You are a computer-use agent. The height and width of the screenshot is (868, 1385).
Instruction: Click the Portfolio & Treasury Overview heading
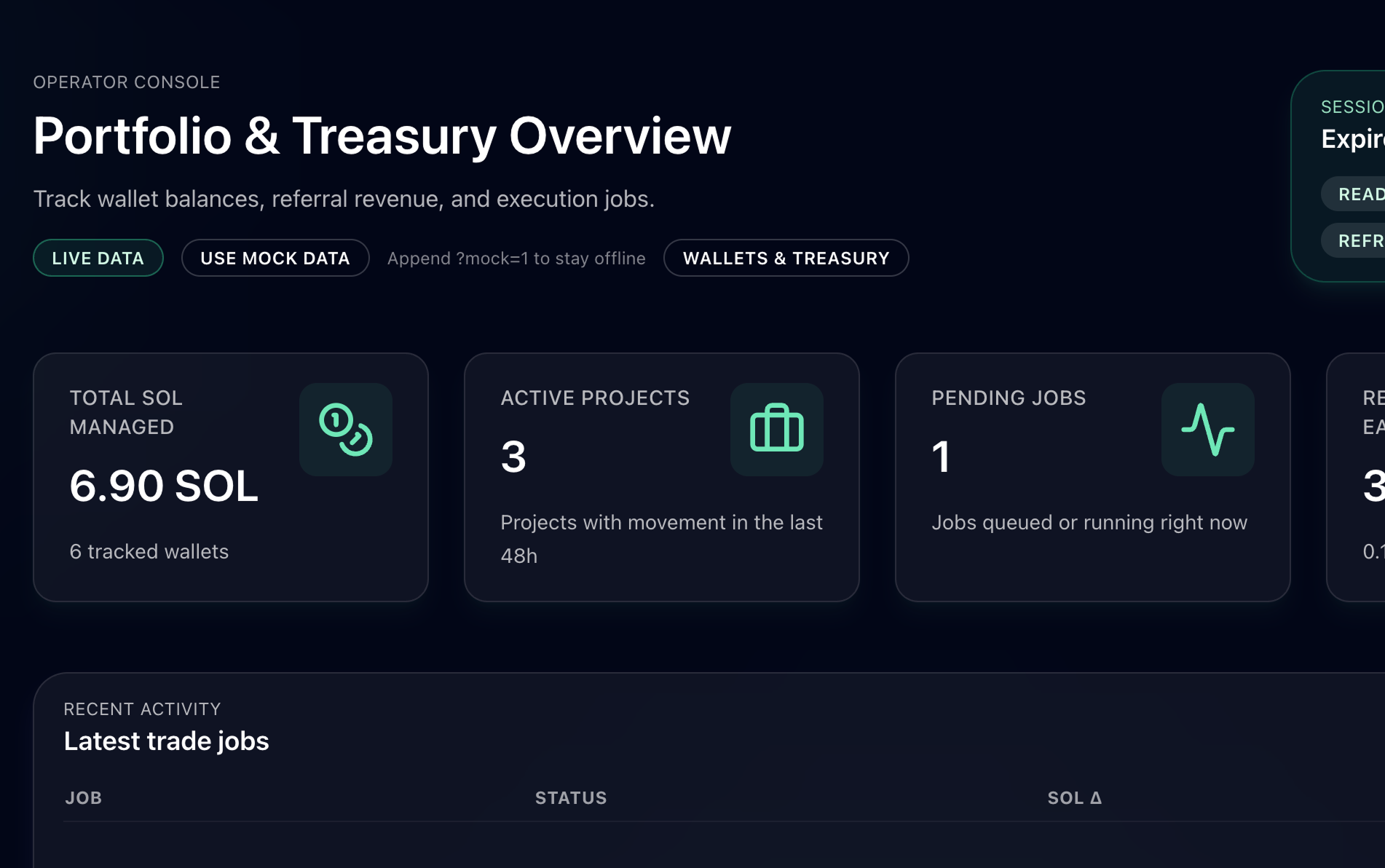pyautogui.click(x=382, y=136)
